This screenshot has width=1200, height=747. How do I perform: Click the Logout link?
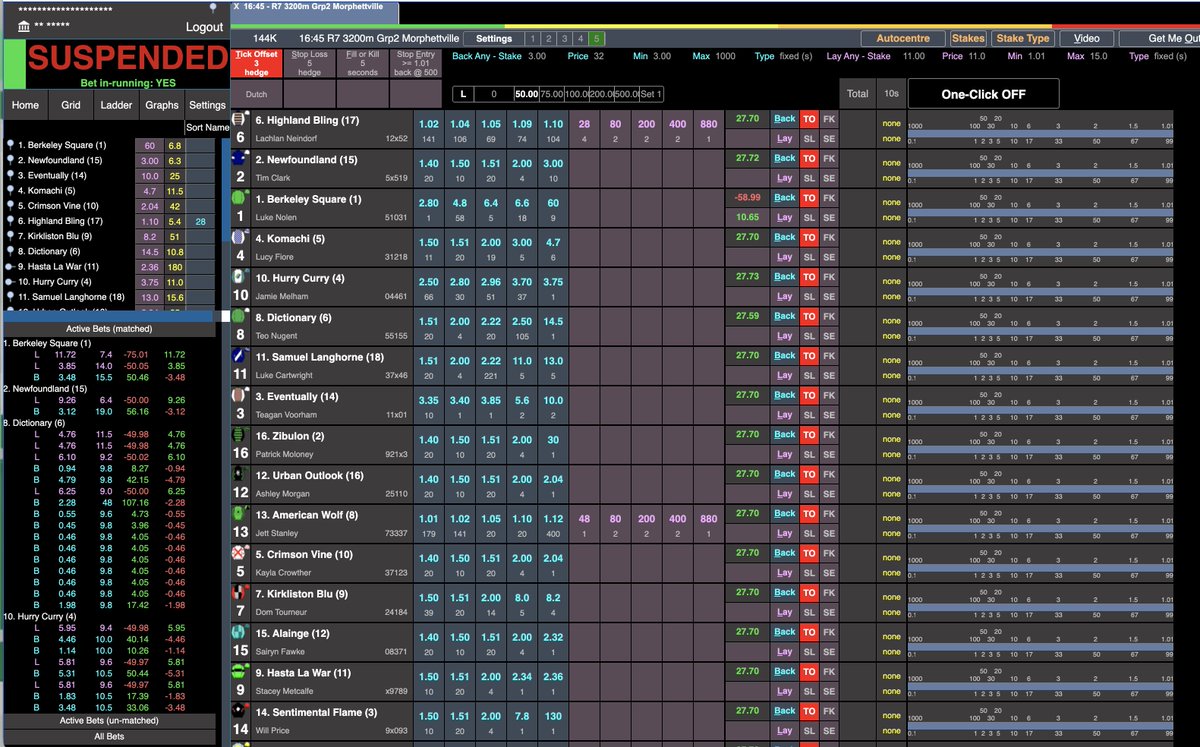(x=204, y=27)
